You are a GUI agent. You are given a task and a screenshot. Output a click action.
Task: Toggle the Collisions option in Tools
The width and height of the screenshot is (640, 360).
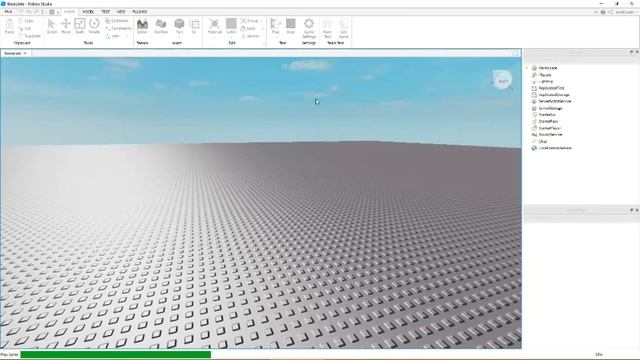click(117, 21)
